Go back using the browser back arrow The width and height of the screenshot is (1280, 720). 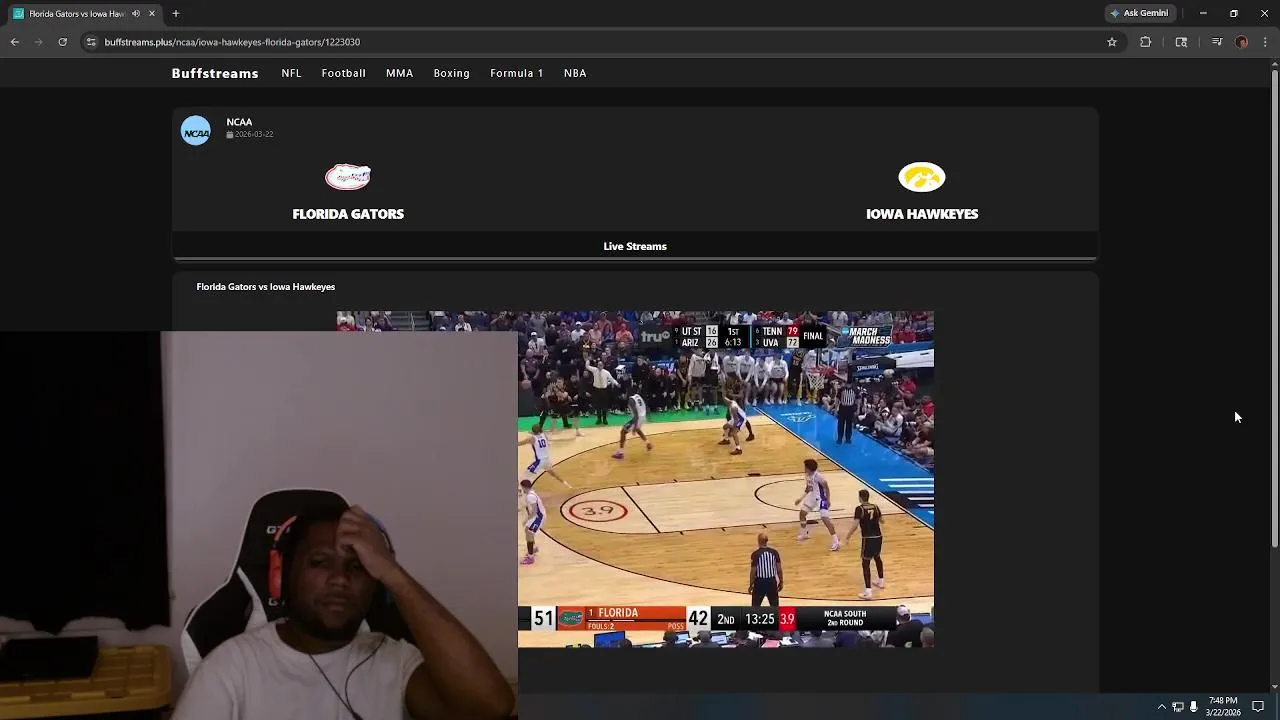coord(15,42)
